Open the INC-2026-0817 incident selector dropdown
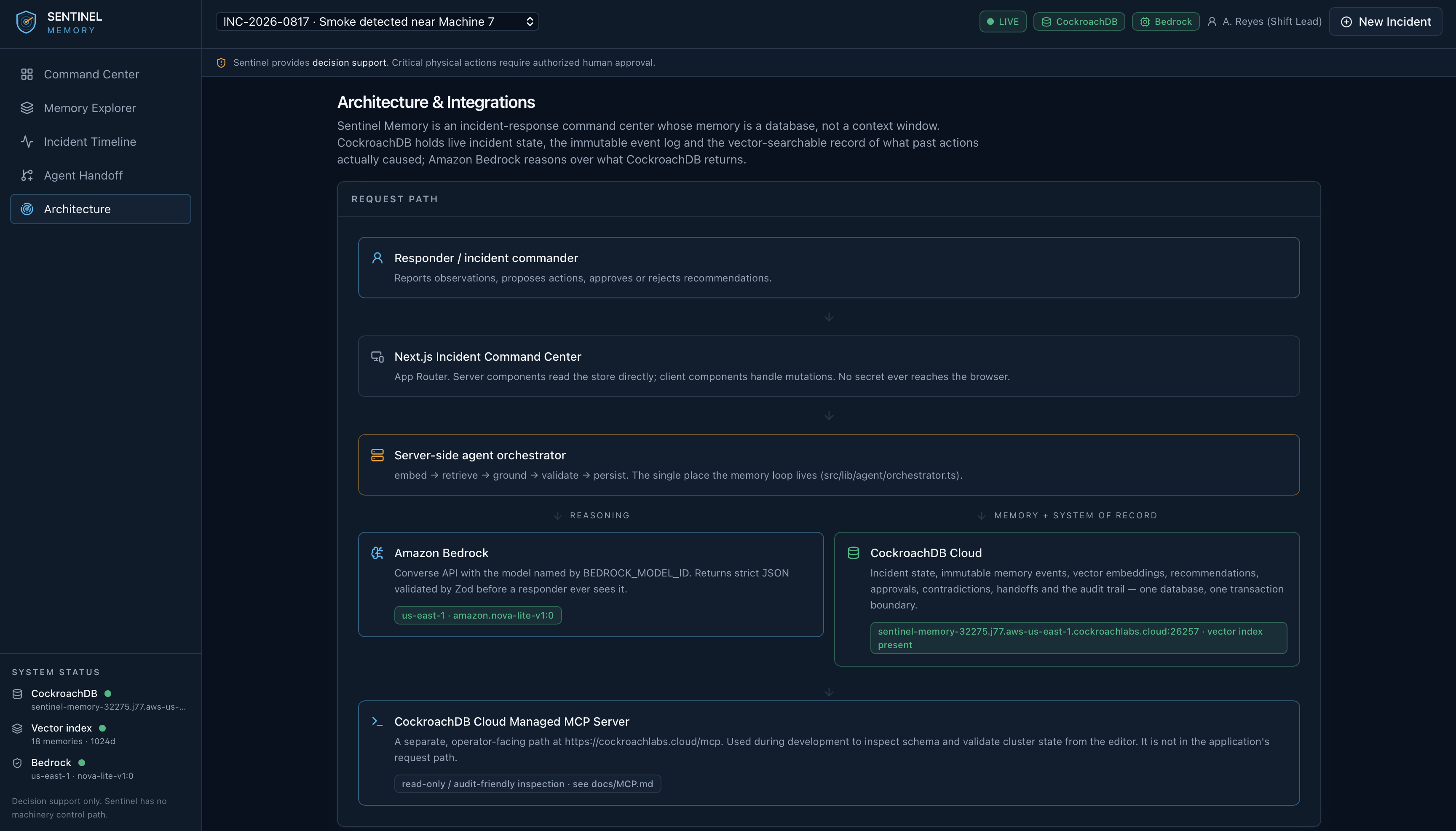This screenshot has width=1456, height=831. coord(377,21)
